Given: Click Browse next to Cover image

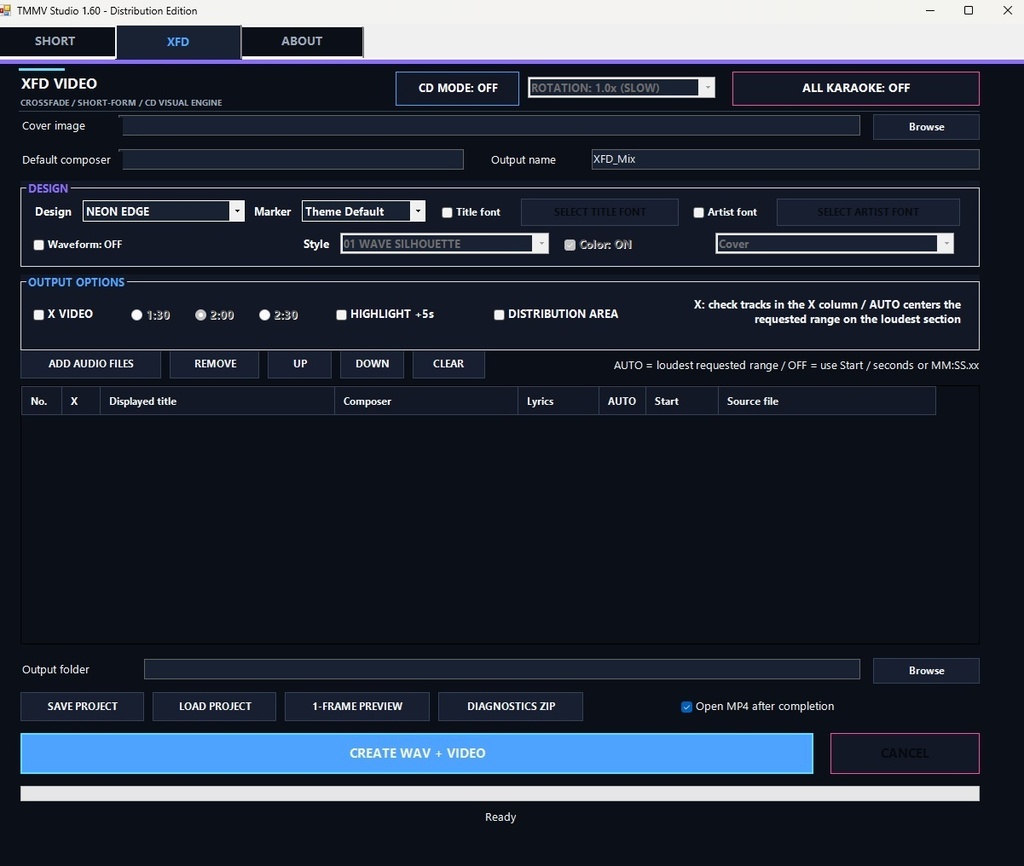Looking at the screenshot, I should (926, 127).
